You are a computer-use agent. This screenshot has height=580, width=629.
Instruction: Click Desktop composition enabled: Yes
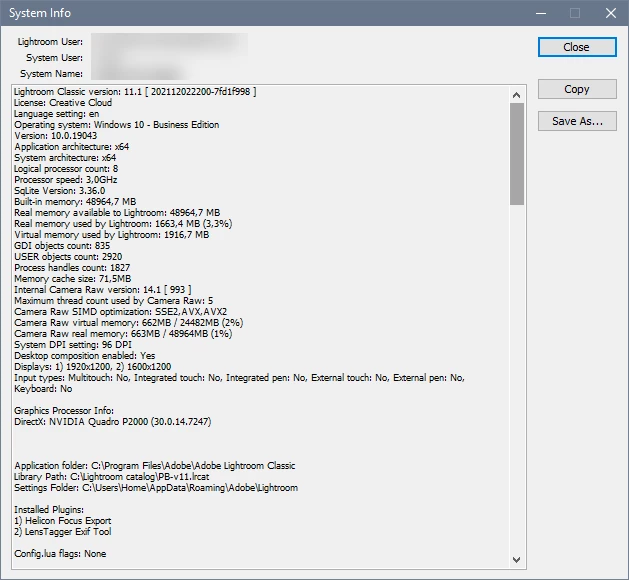[x=85, y=356]
